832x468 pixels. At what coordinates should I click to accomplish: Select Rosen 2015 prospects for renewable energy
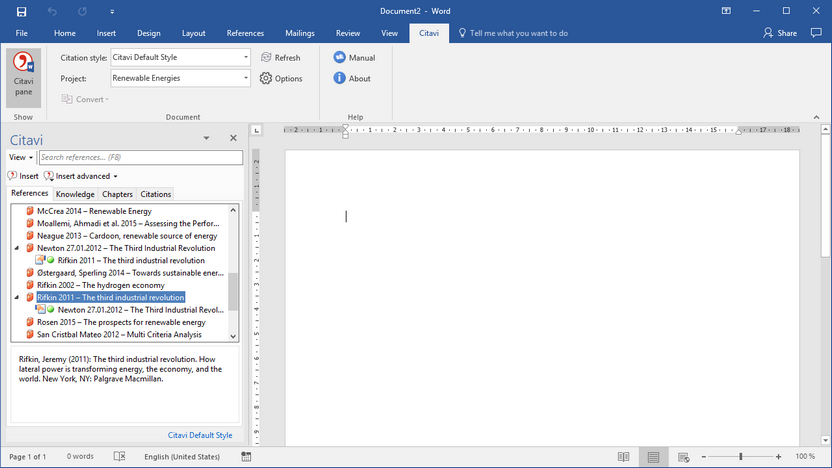point(121,322)
